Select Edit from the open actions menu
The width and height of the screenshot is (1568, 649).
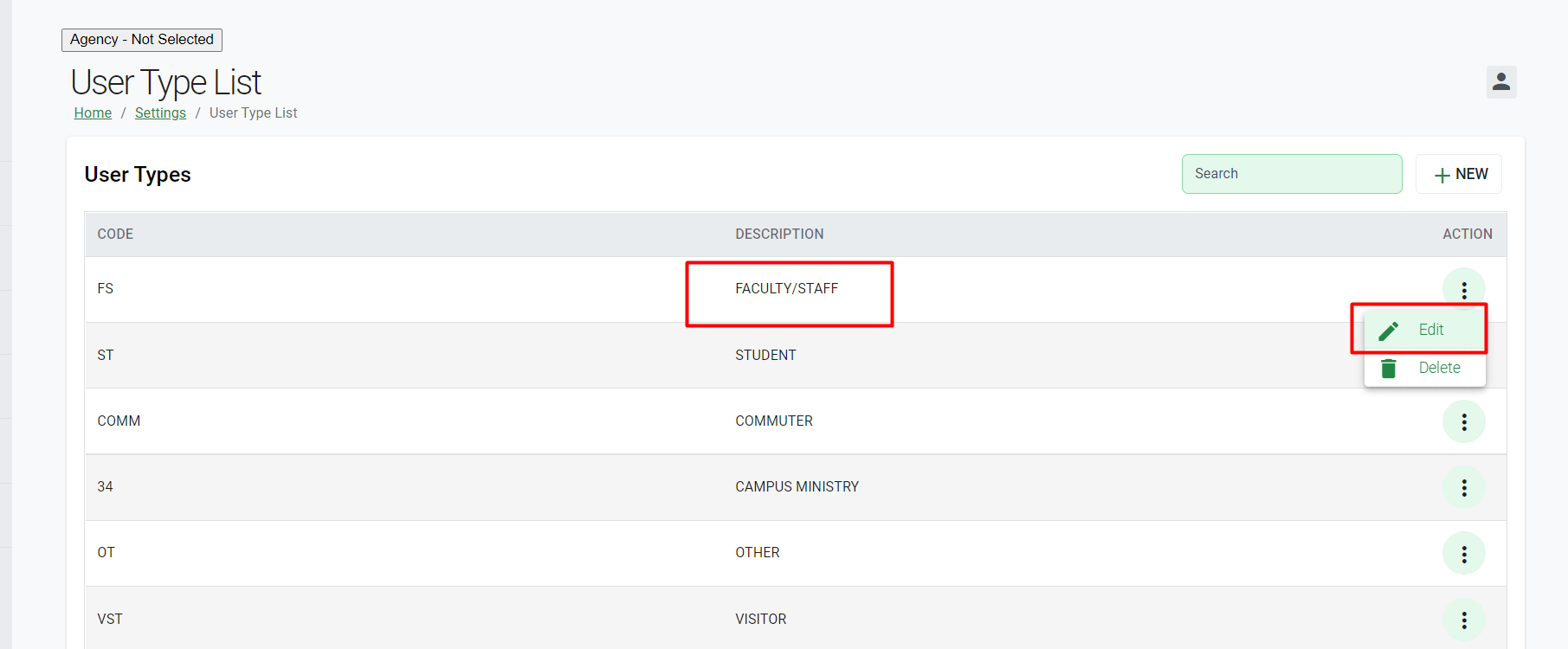click(1430, 330)
